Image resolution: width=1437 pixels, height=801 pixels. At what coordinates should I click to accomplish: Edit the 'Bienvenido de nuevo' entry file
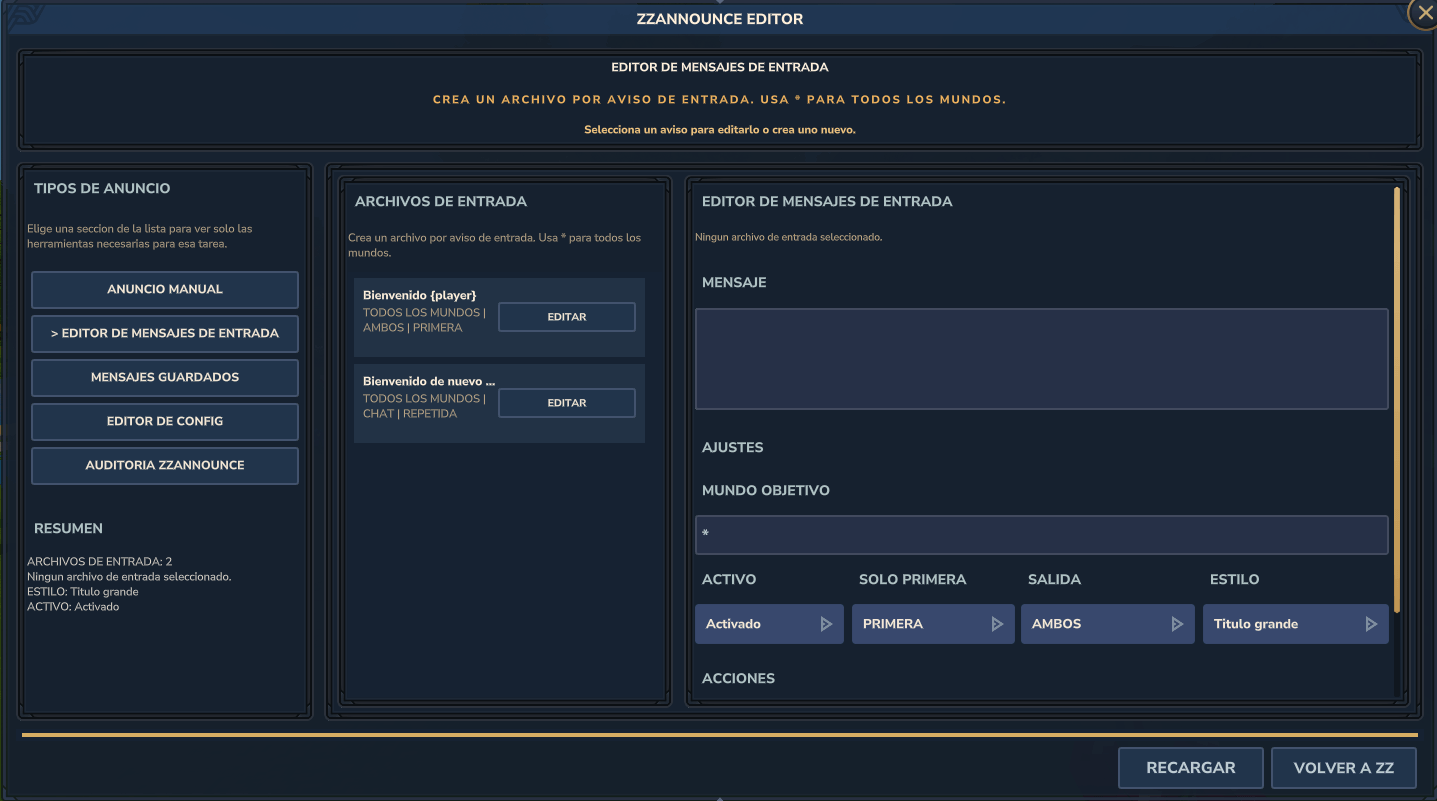pyautogui.click(x=567, y=403)
